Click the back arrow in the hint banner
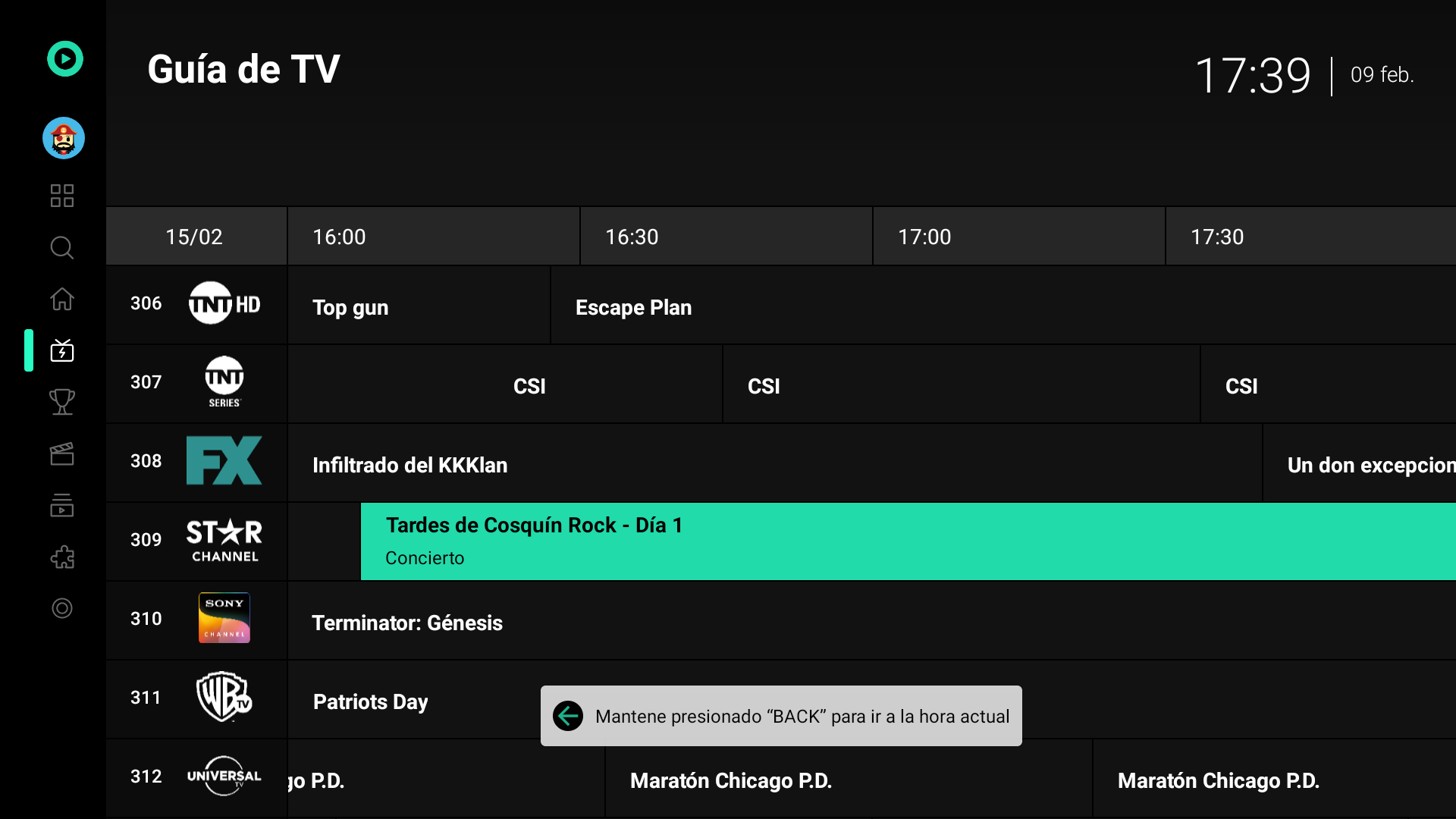 coord(568,716)
